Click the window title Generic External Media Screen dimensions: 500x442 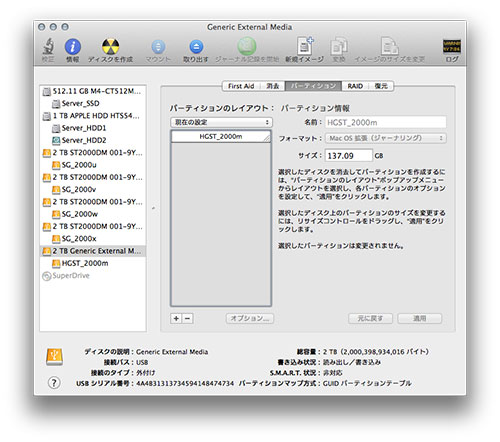tap(250, 27)
